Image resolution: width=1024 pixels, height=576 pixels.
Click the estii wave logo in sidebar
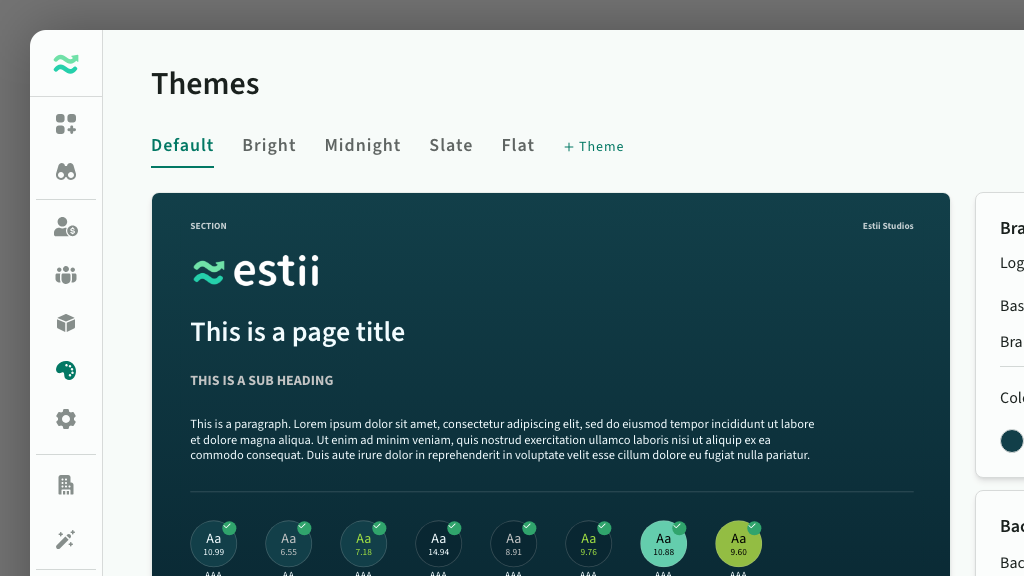[66, 65]
